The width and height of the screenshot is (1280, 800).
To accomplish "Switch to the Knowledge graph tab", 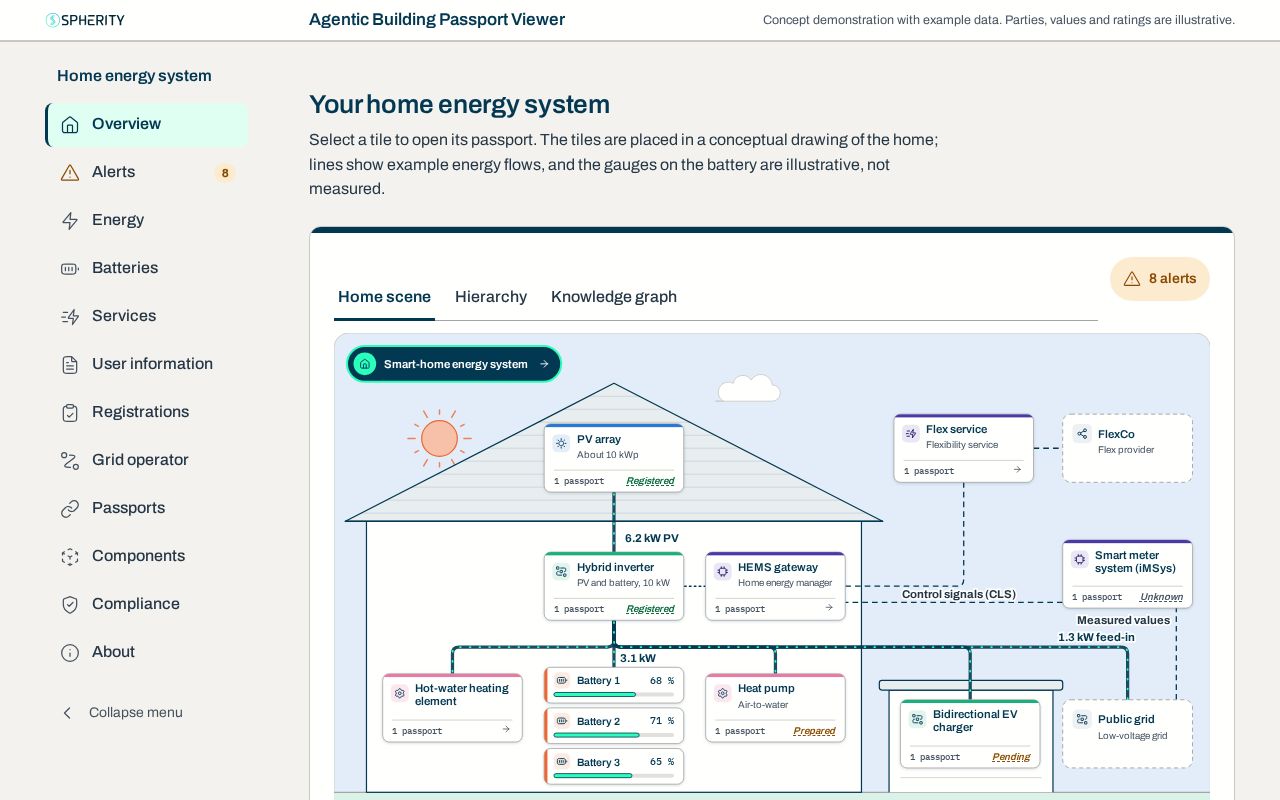I will pos(614,297).
